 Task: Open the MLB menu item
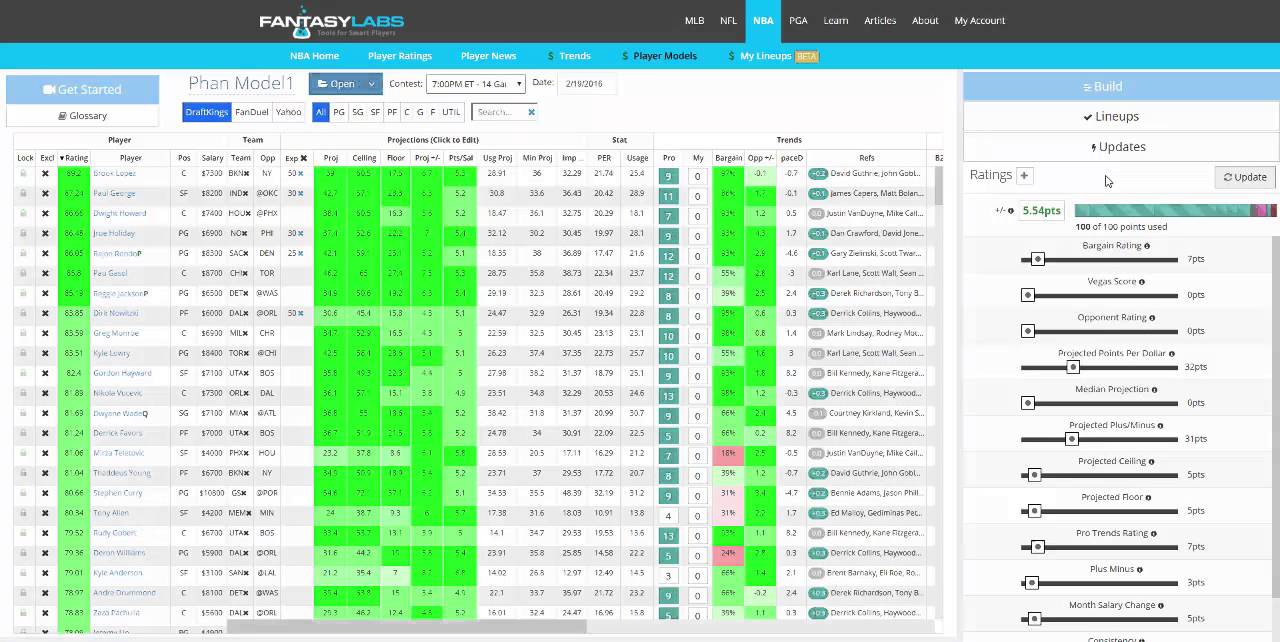pos(694,21)
